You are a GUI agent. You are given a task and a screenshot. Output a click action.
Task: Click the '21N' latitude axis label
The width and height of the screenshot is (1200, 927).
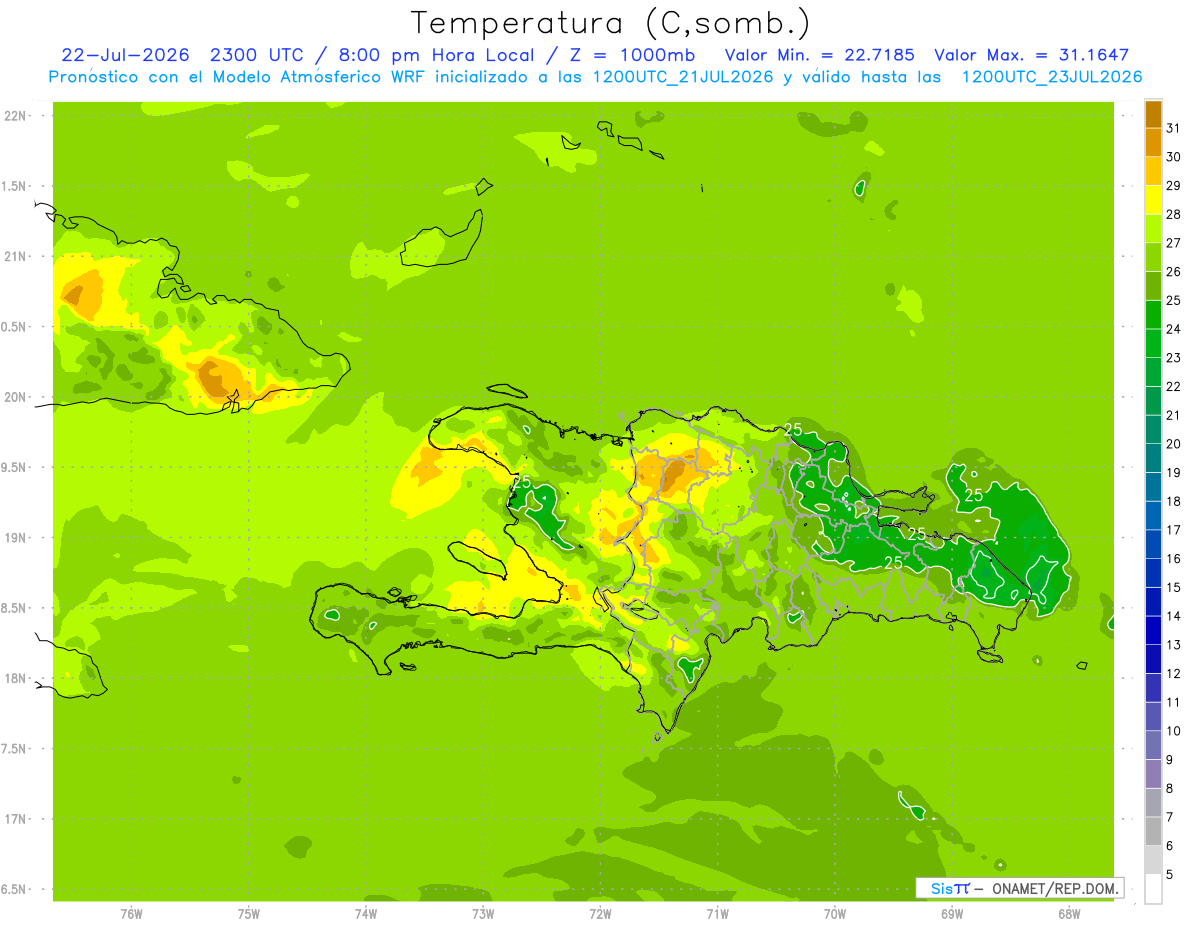coord(16,257)
